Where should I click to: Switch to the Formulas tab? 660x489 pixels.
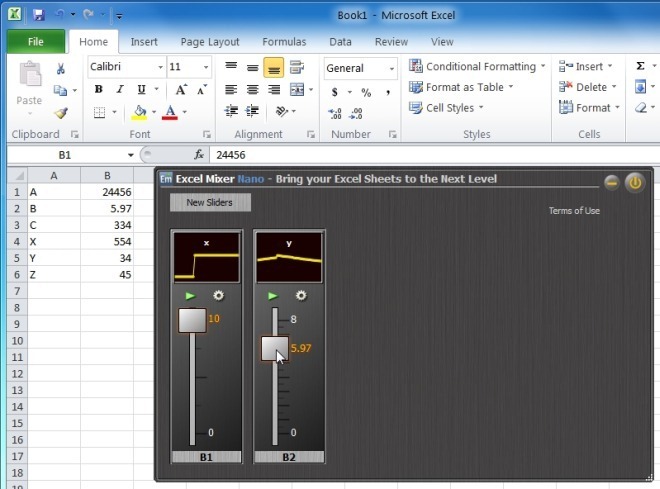[284, 42]
